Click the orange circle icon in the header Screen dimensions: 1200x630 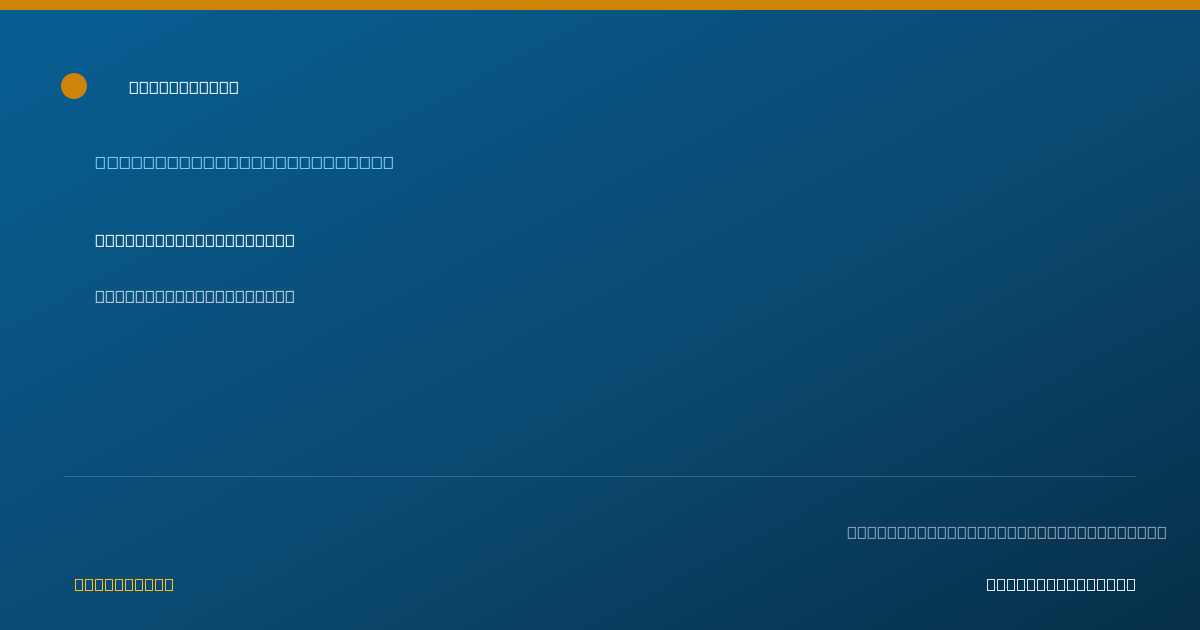click(74, 86)
